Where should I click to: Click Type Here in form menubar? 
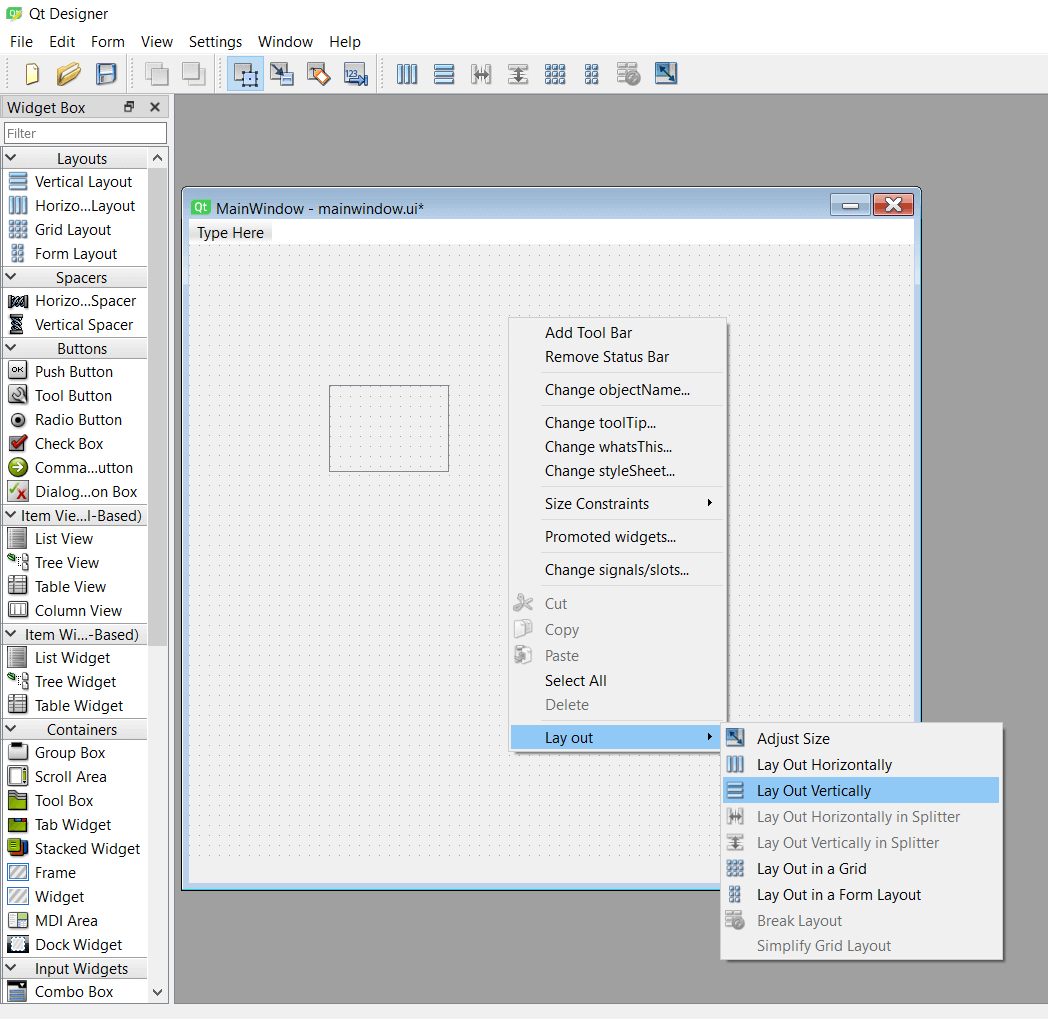click(230, 233)
